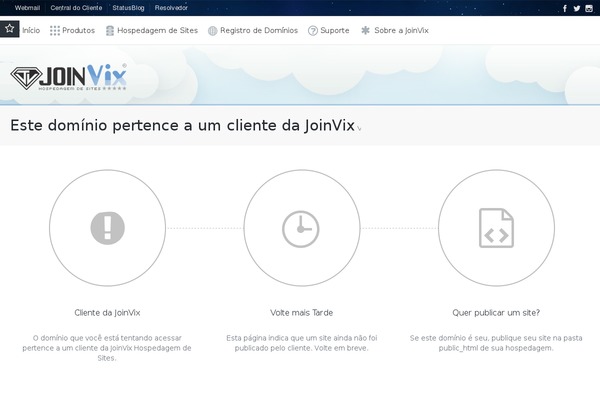Click the JoinVix logo
The width and height of the screenshot is (600, 400).
click(68, 77)
